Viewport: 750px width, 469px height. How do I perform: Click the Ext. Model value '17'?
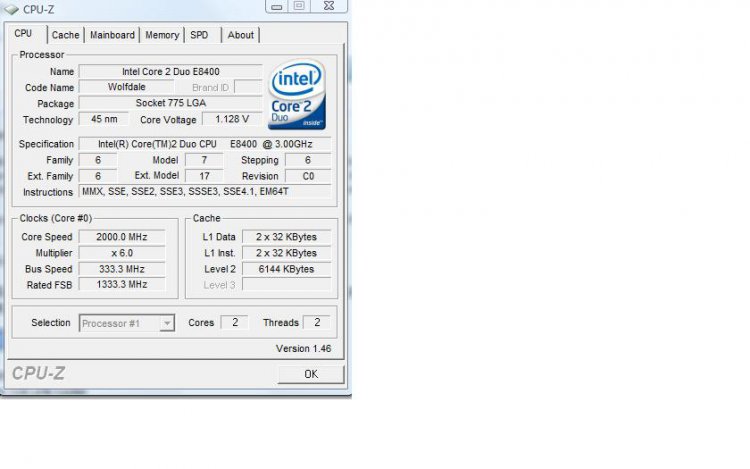point(204,176)
